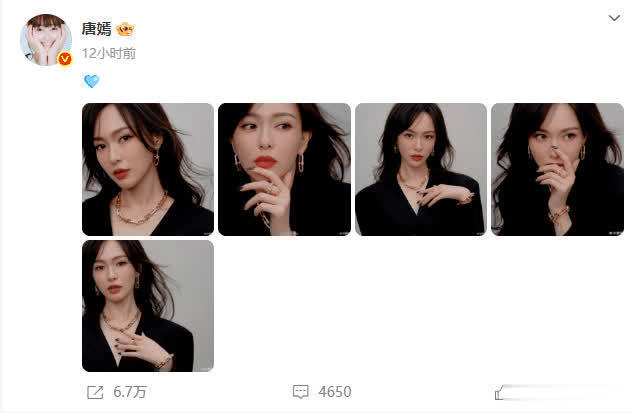Click the comment bubble icon
The image size is (633, 413).
(300, 392)
